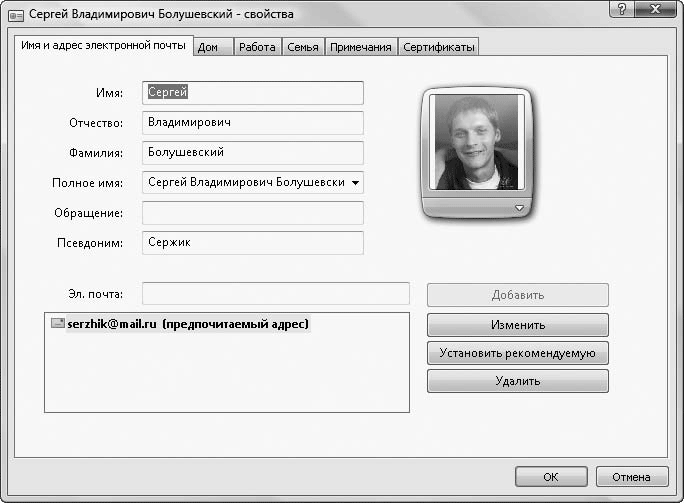
Task: Click Установить рекомендуемую button
Action: point(517,353)
